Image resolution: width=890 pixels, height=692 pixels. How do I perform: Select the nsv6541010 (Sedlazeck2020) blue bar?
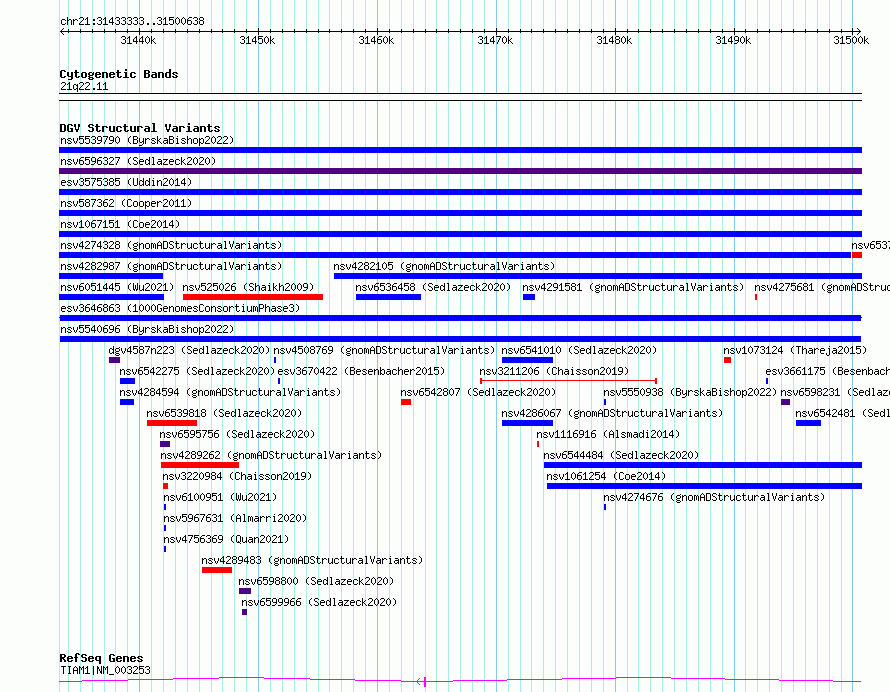click(527, 360)
